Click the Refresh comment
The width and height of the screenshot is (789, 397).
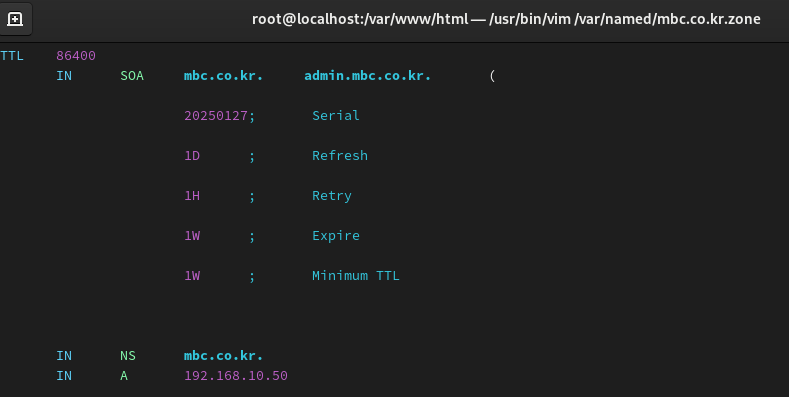[340, 155]
